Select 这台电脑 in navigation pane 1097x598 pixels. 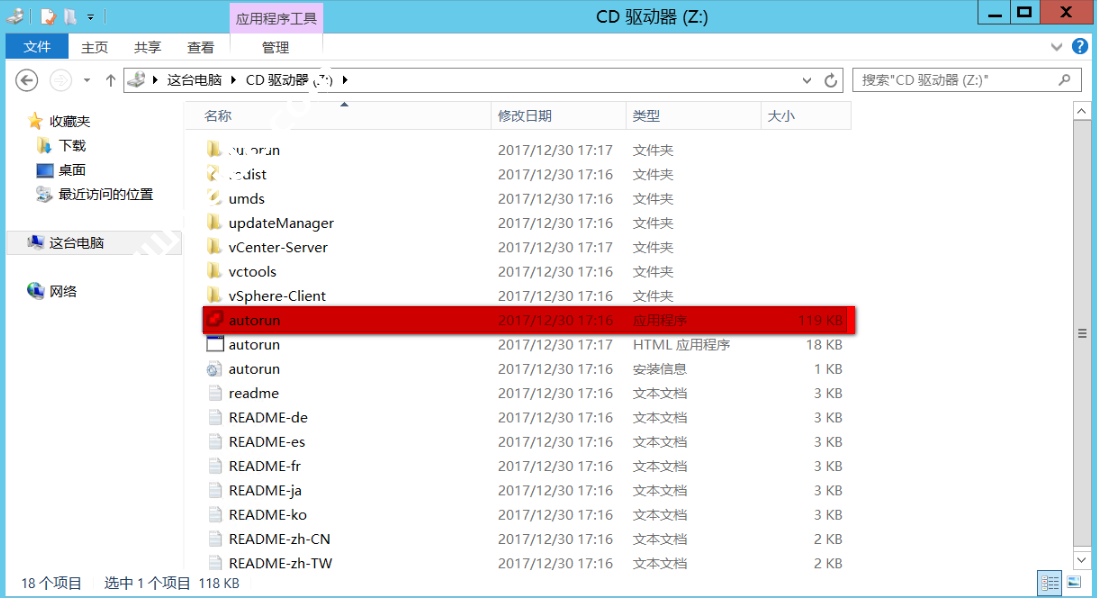point(94,243)
